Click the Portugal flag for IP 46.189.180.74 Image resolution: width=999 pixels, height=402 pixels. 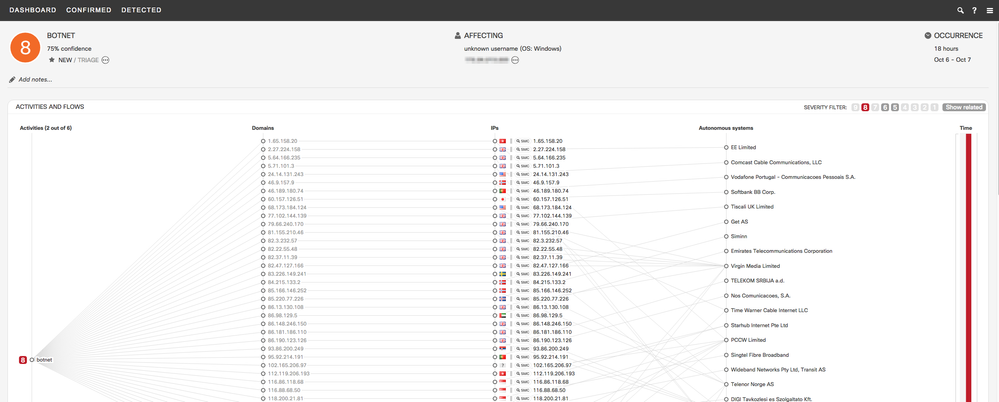tap(503, 190)
